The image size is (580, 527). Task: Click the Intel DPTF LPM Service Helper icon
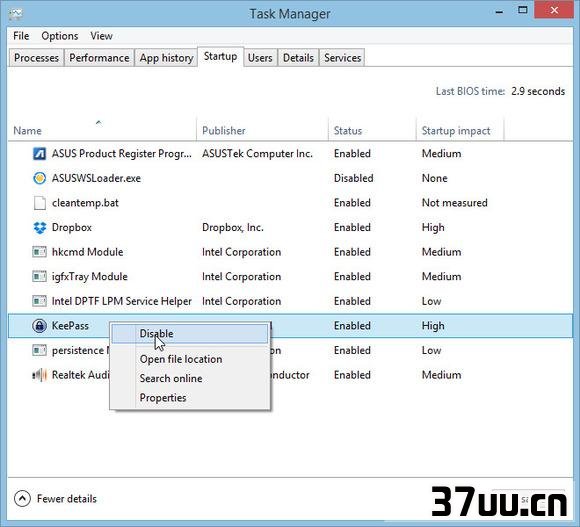[x=40, y=301]
